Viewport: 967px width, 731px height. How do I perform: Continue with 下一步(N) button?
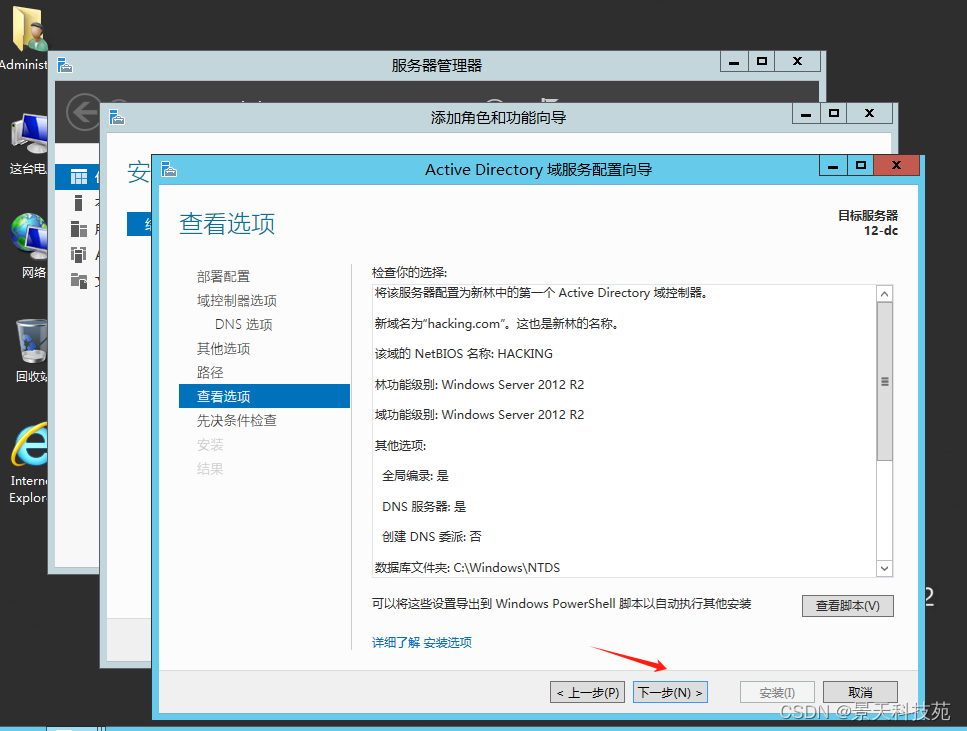pyautogui.click(x=670, y=692)
